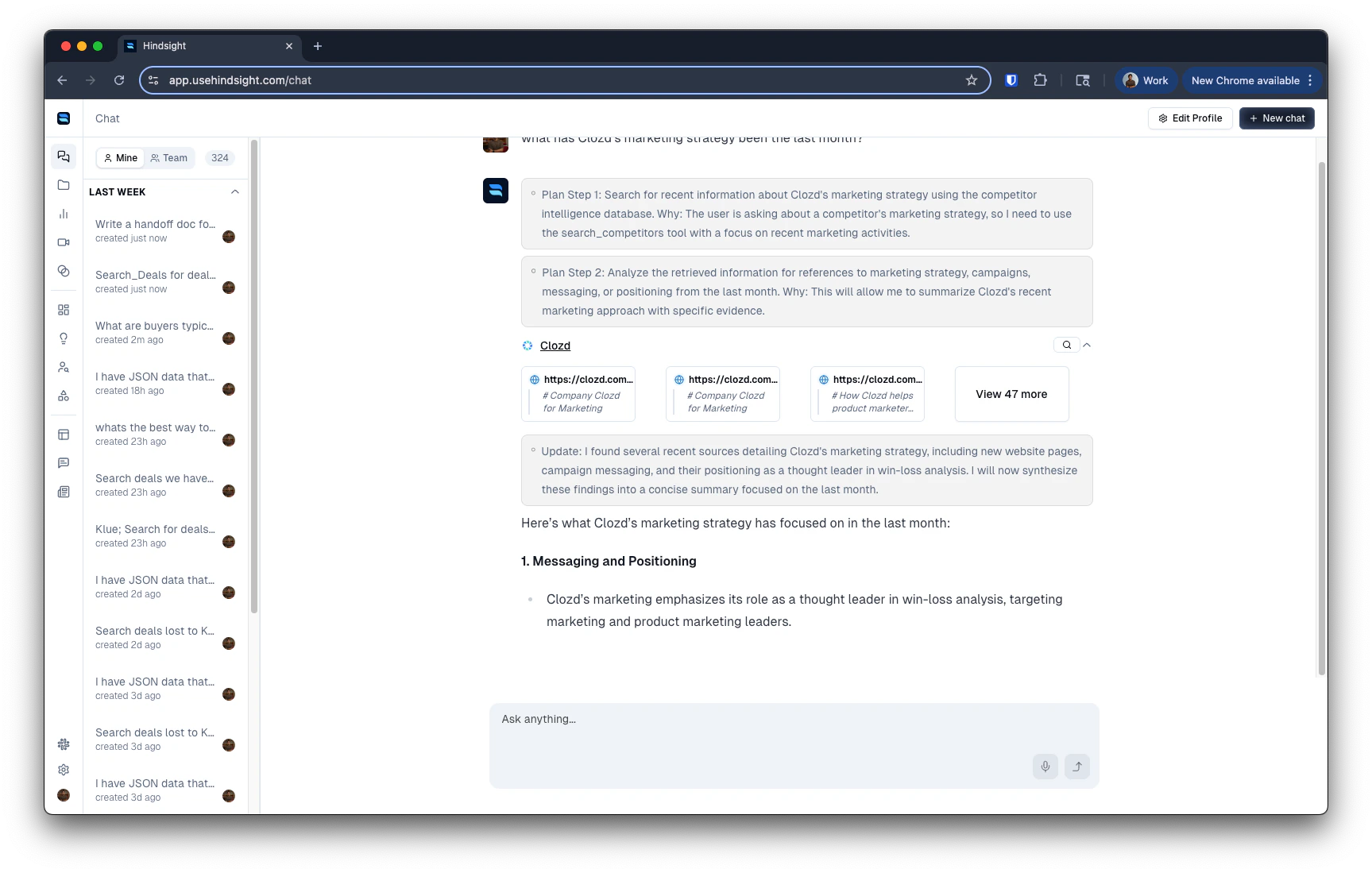Open the people search sidebar icon

click(x=64, y=367)
